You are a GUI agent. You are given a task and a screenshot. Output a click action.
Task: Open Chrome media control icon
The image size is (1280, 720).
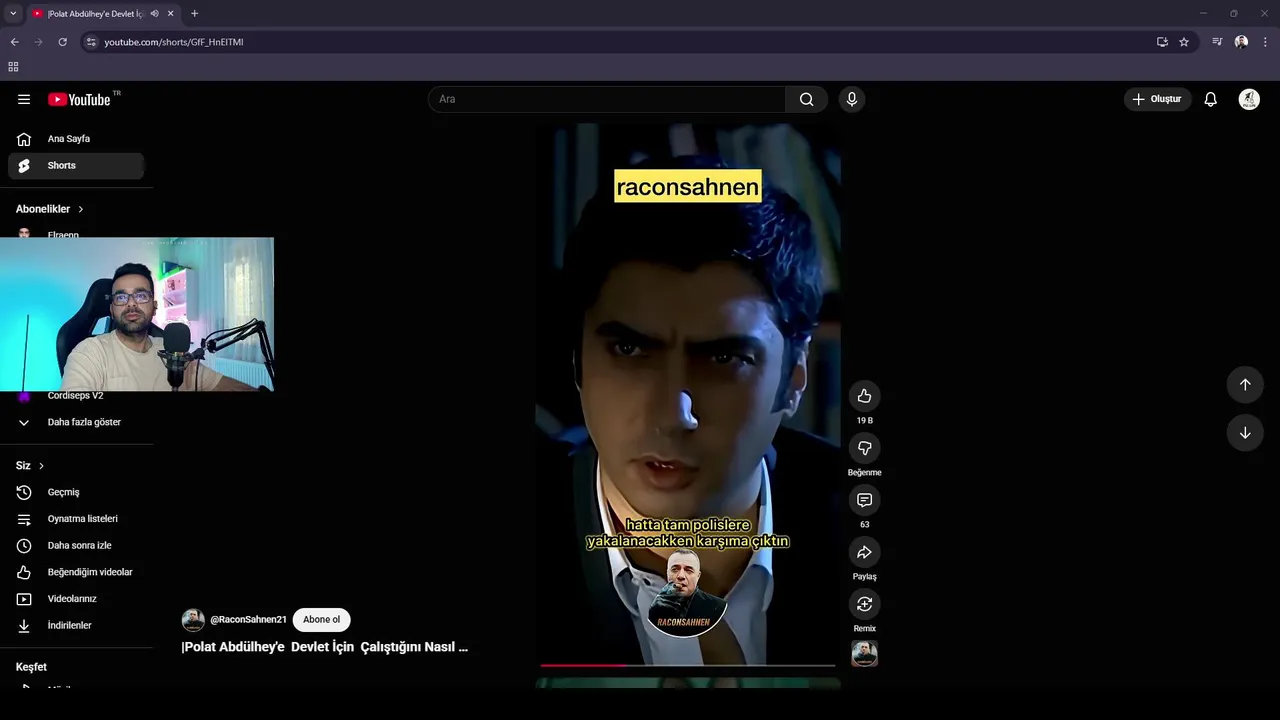(x=1217, y=42)
